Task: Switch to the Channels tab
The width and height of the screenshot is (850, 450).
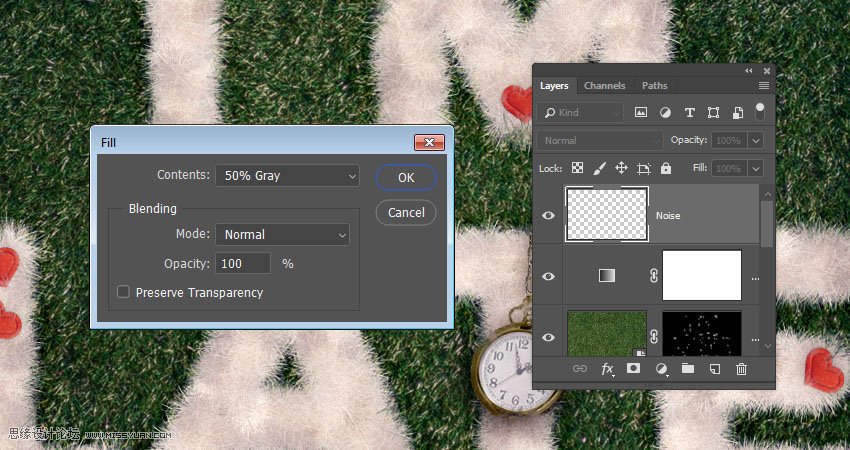Action: click(604, 86)
